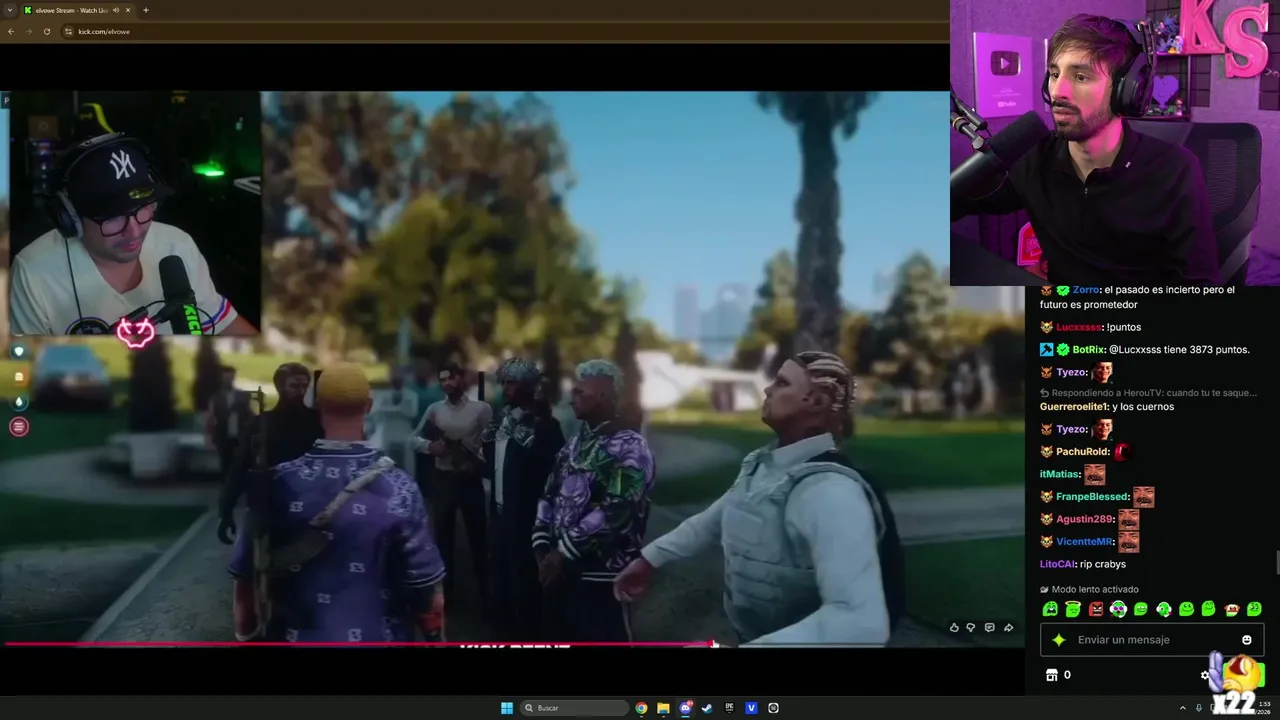Click the Lucxxsss username in chat

click(x=1078, y=327)
